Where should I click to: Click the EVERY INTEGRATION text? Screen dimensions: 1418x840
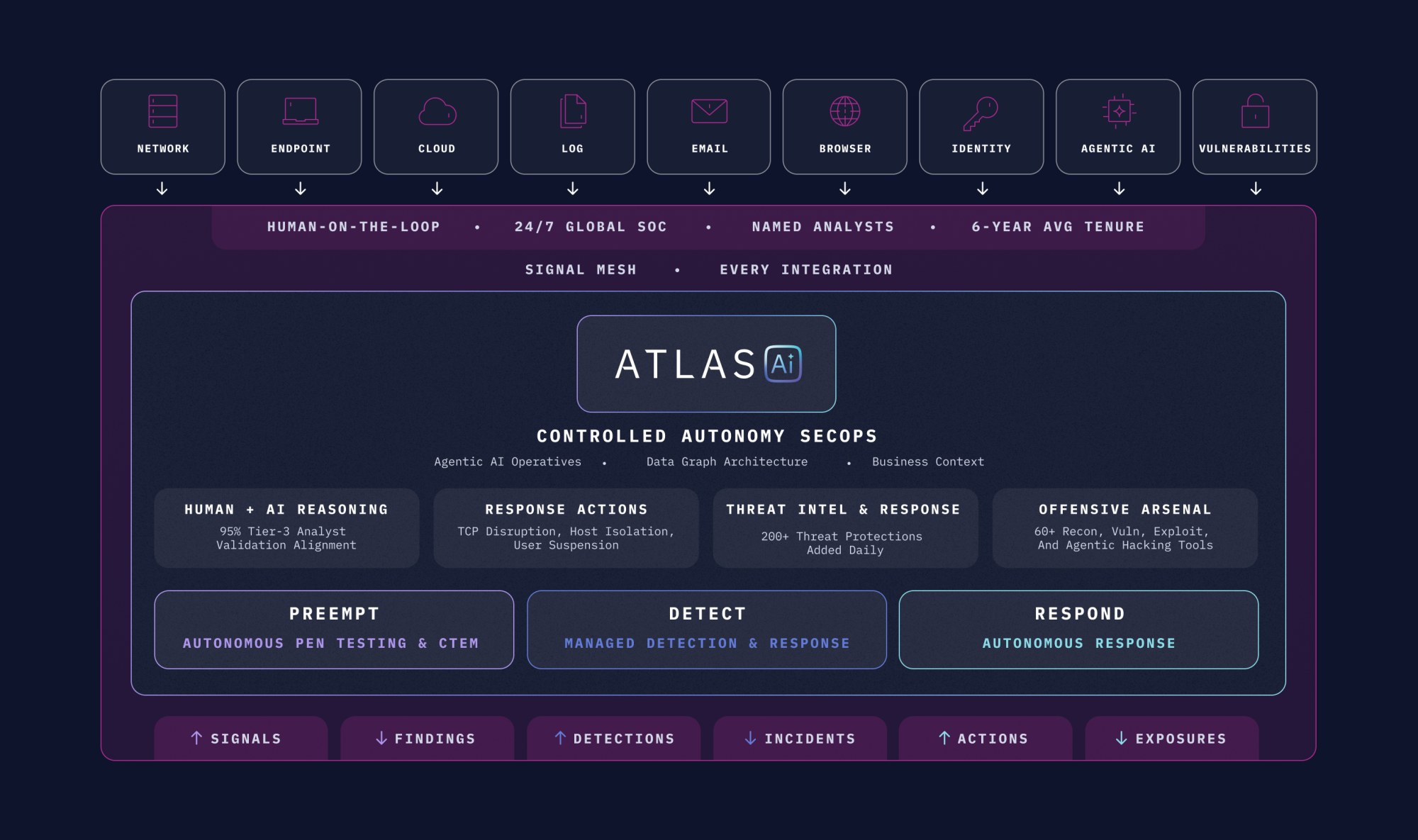pos(806,270)
